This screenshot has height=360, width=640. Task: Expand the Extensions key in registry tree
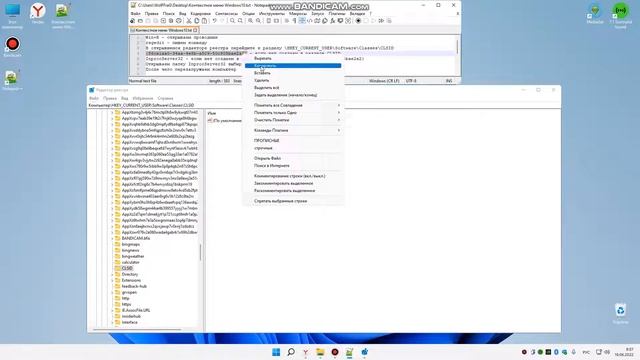[112, 280]
